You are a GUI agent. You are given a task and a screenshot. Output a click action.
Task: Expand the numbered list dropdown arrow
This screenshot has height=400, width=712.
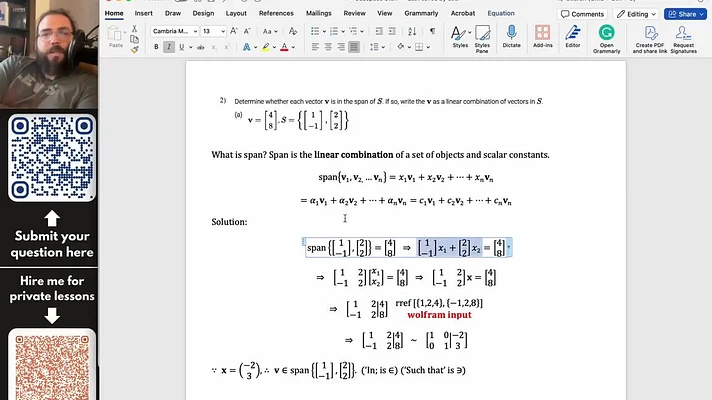coord(343,32)
